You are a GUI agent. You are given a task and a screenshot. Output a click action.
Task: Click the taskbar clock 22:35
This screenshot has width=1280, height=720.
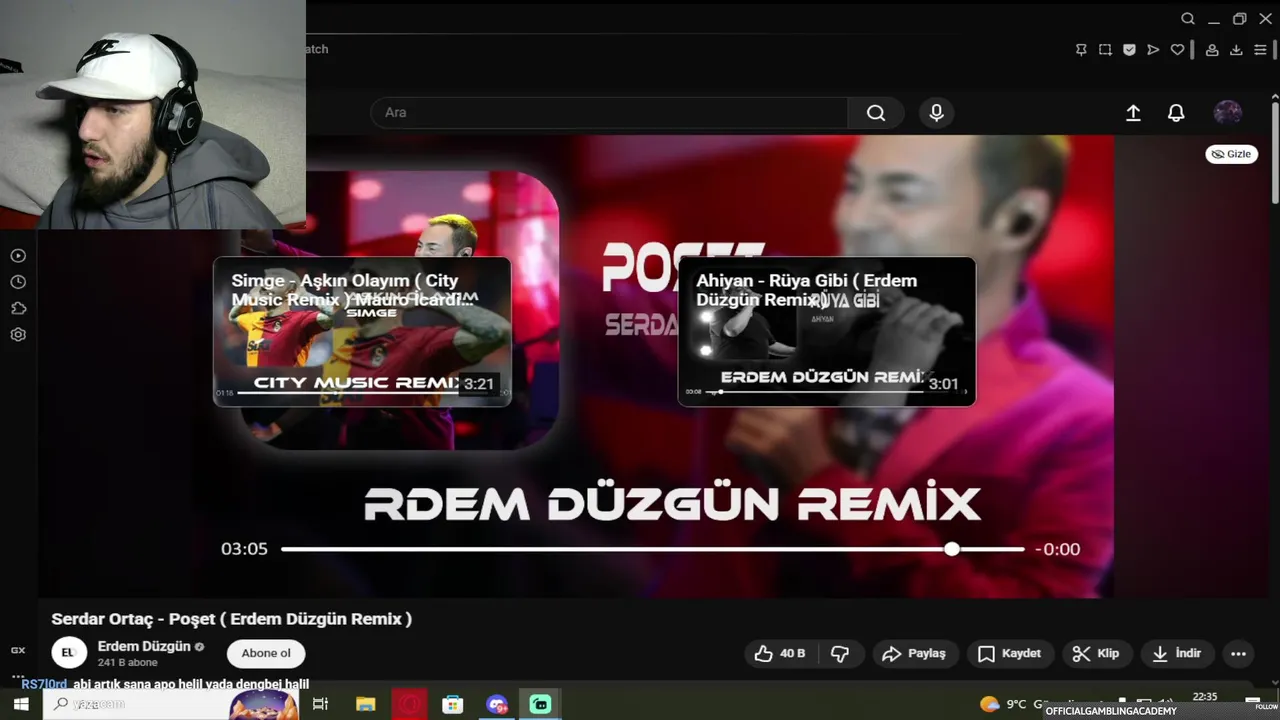pyautogui.click(x=1205, y=698)
